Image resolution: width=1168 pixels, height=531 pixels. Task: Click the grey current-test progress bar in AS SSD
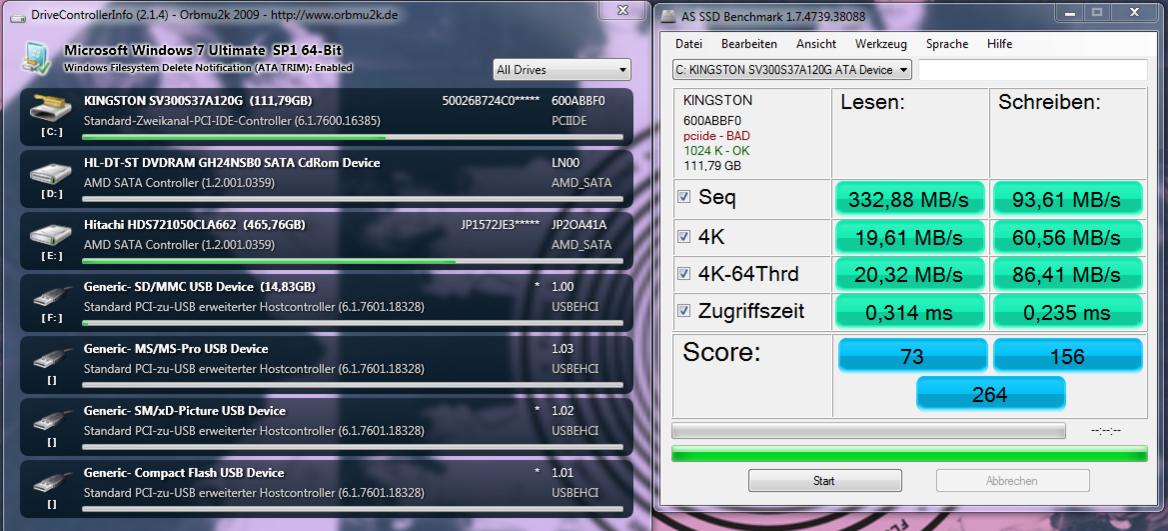coord(868,430)
